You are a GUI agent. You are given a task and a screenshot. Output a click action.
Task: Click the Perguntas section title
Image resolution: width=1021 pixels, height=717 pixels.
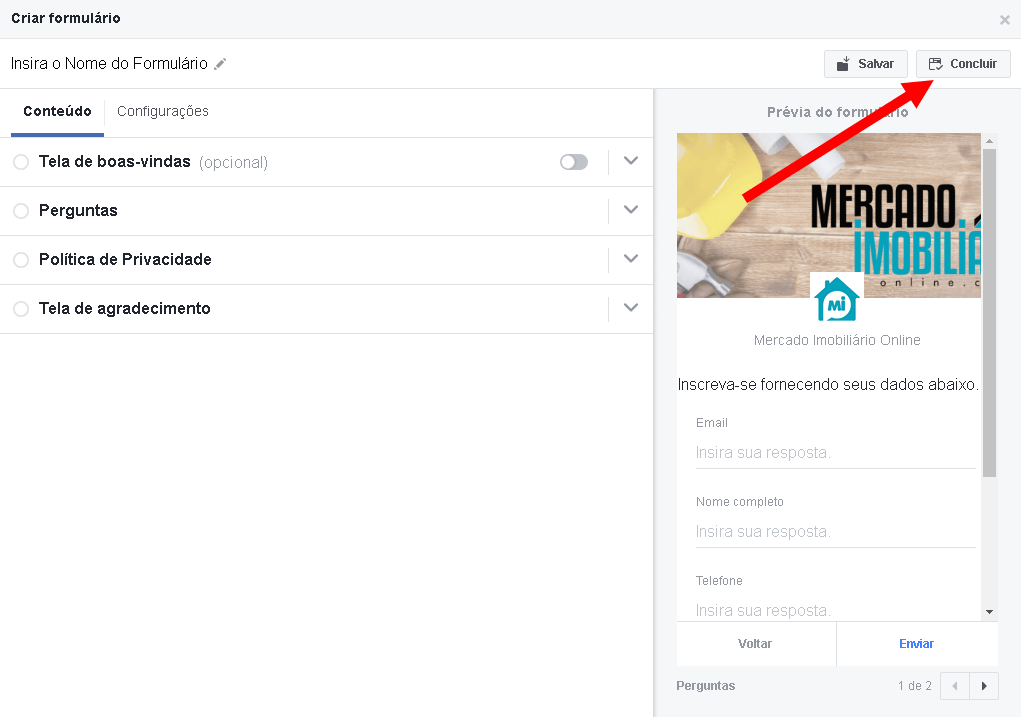point(78,210)
